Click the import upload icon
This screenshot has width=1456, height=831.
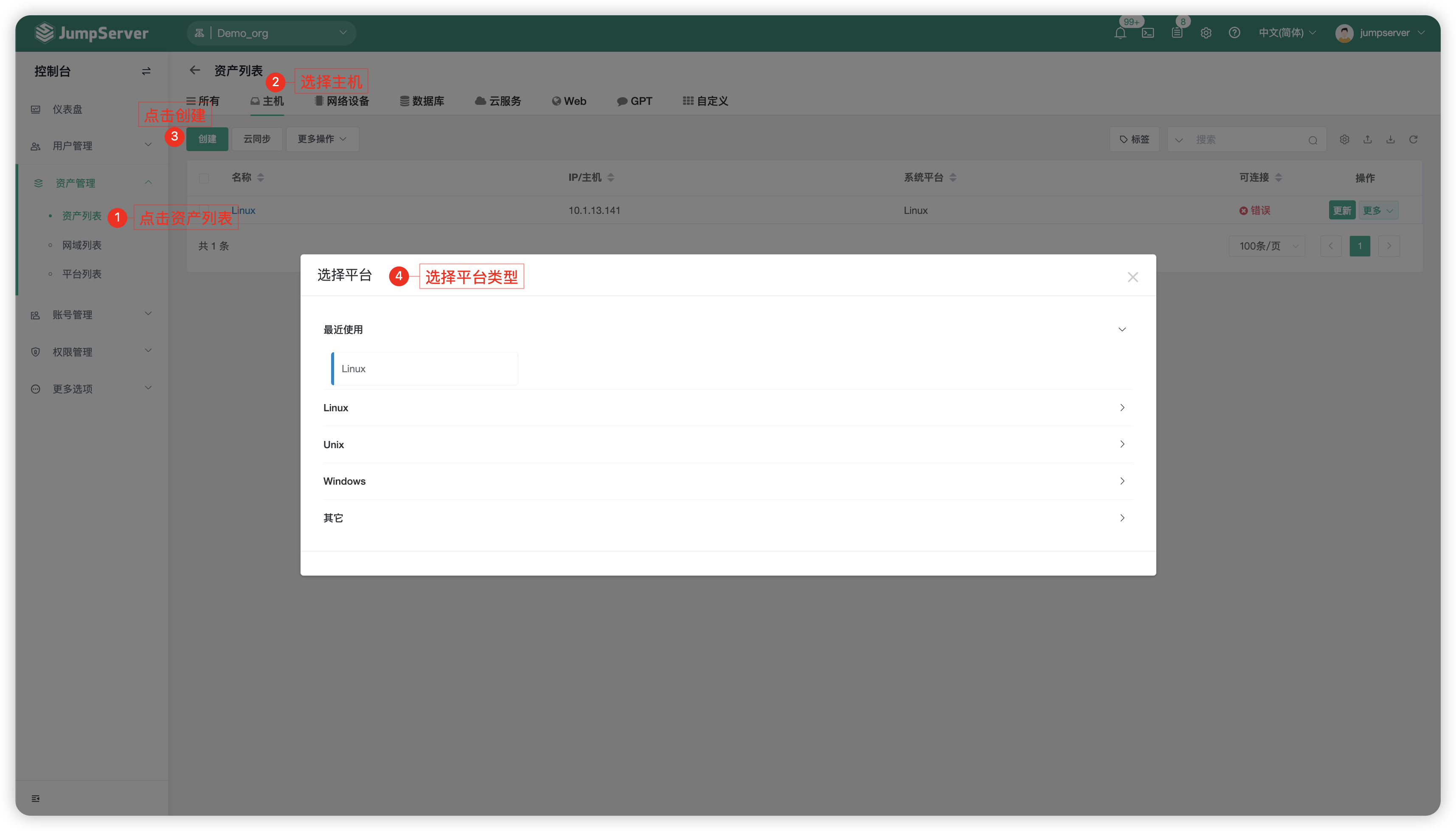1368,140
